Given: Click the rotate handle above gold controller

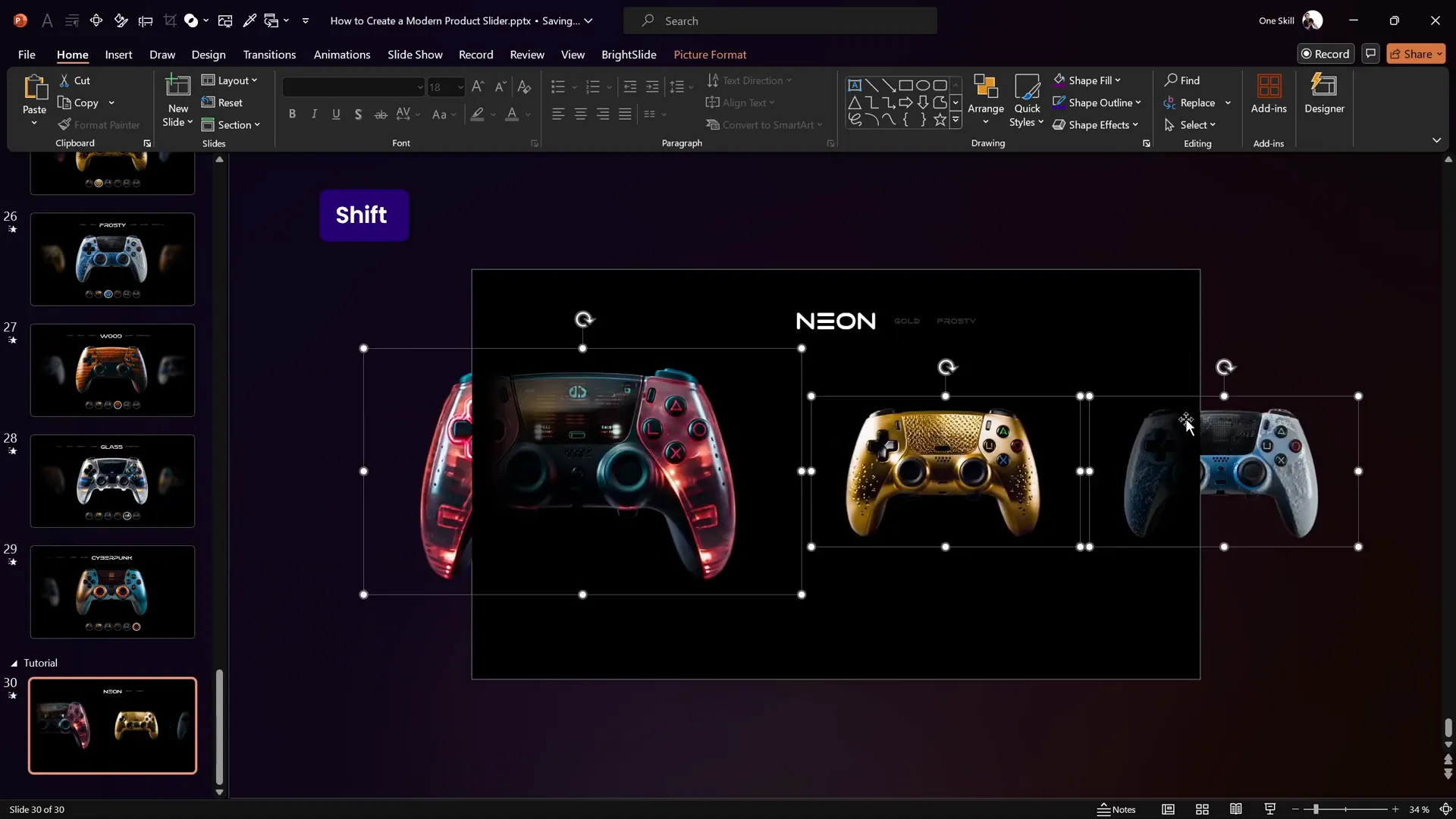Looking at the screenshot, I should coord(946,368).
